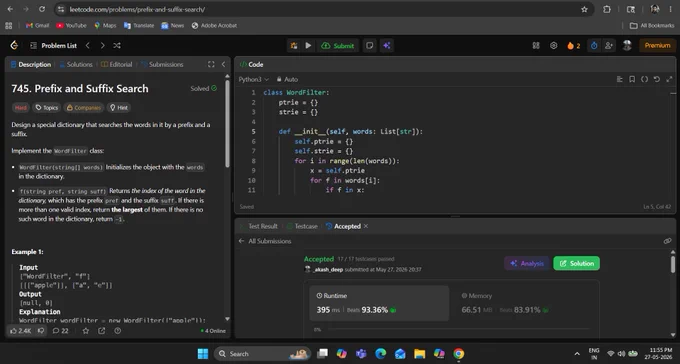Click the invite user icon
This screenshot has width=680, height=364.
coord(609,46)
